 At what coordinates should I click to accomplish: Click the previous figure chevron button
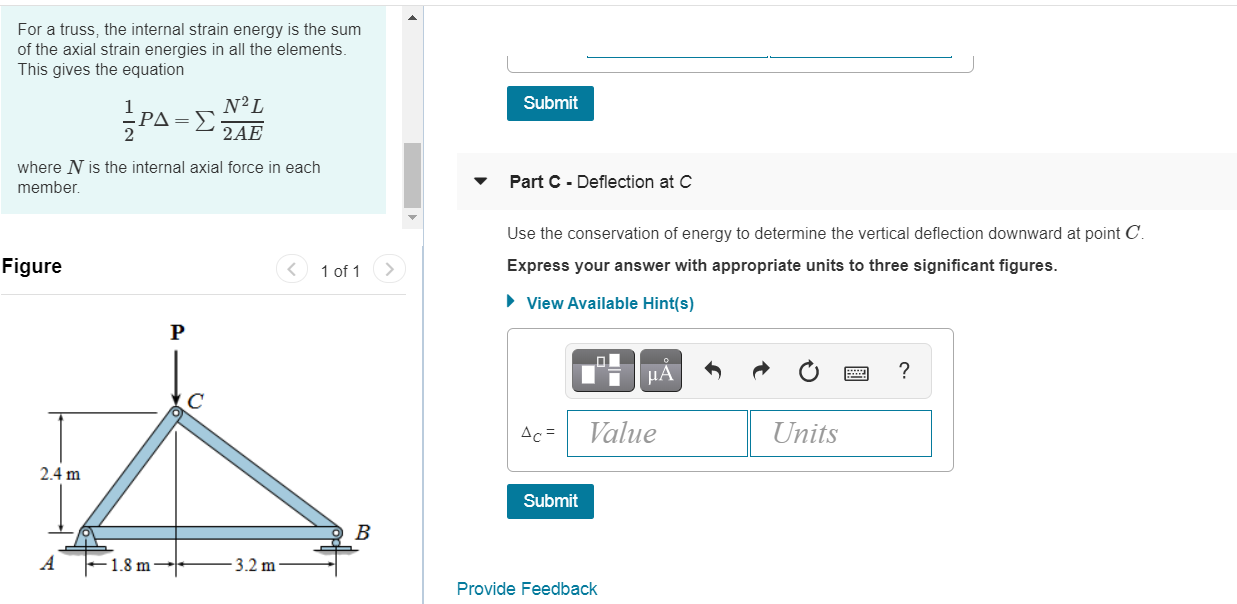coord(291,269)
